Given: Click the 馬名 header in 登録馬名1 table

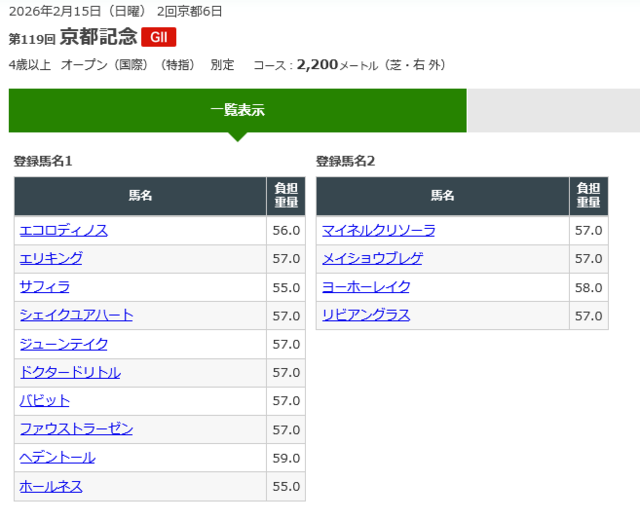Looking at the screenshot, I should tap(140, 196).
